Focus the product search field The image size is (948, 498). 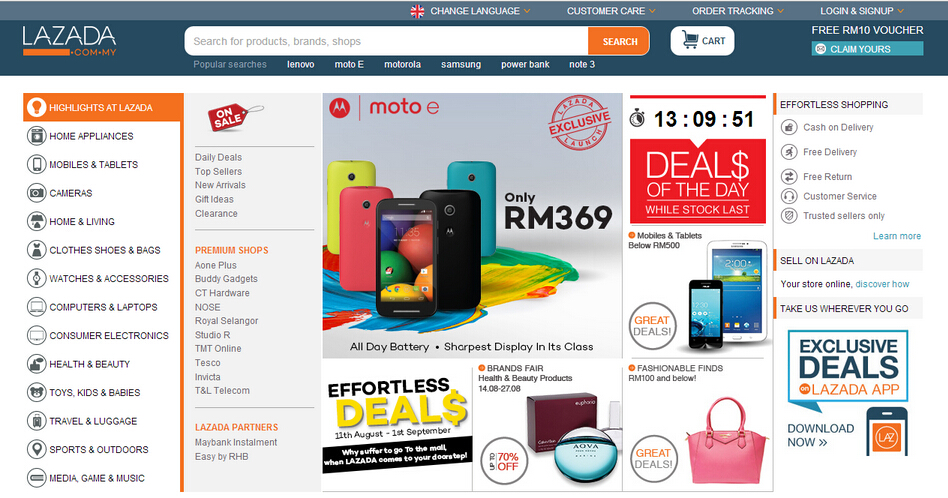pyautogui.click(x=386, y=41)
